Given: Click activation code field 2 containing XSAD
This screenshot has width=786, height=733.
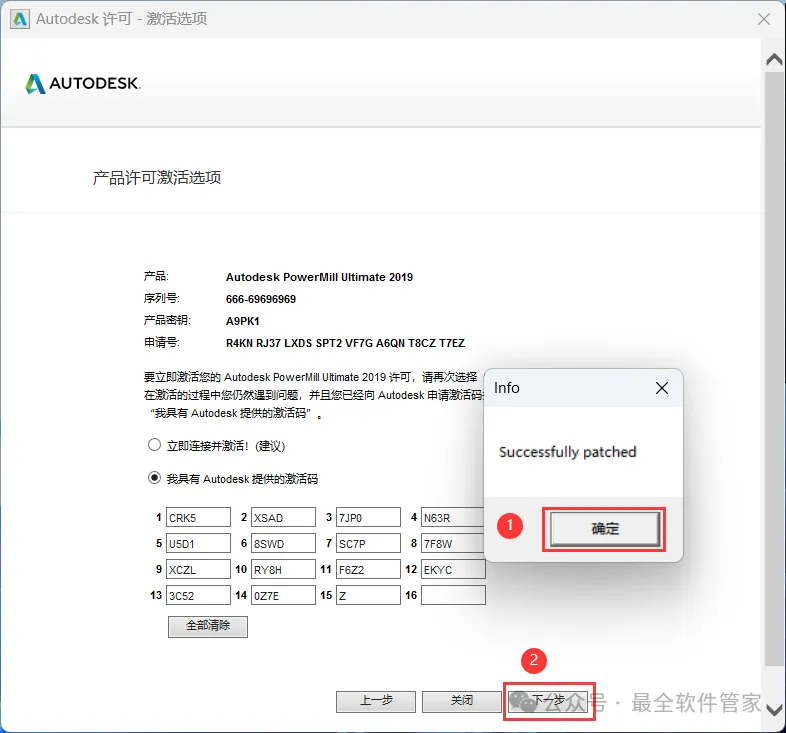Looking at the screenshot, I should point(283,517).
